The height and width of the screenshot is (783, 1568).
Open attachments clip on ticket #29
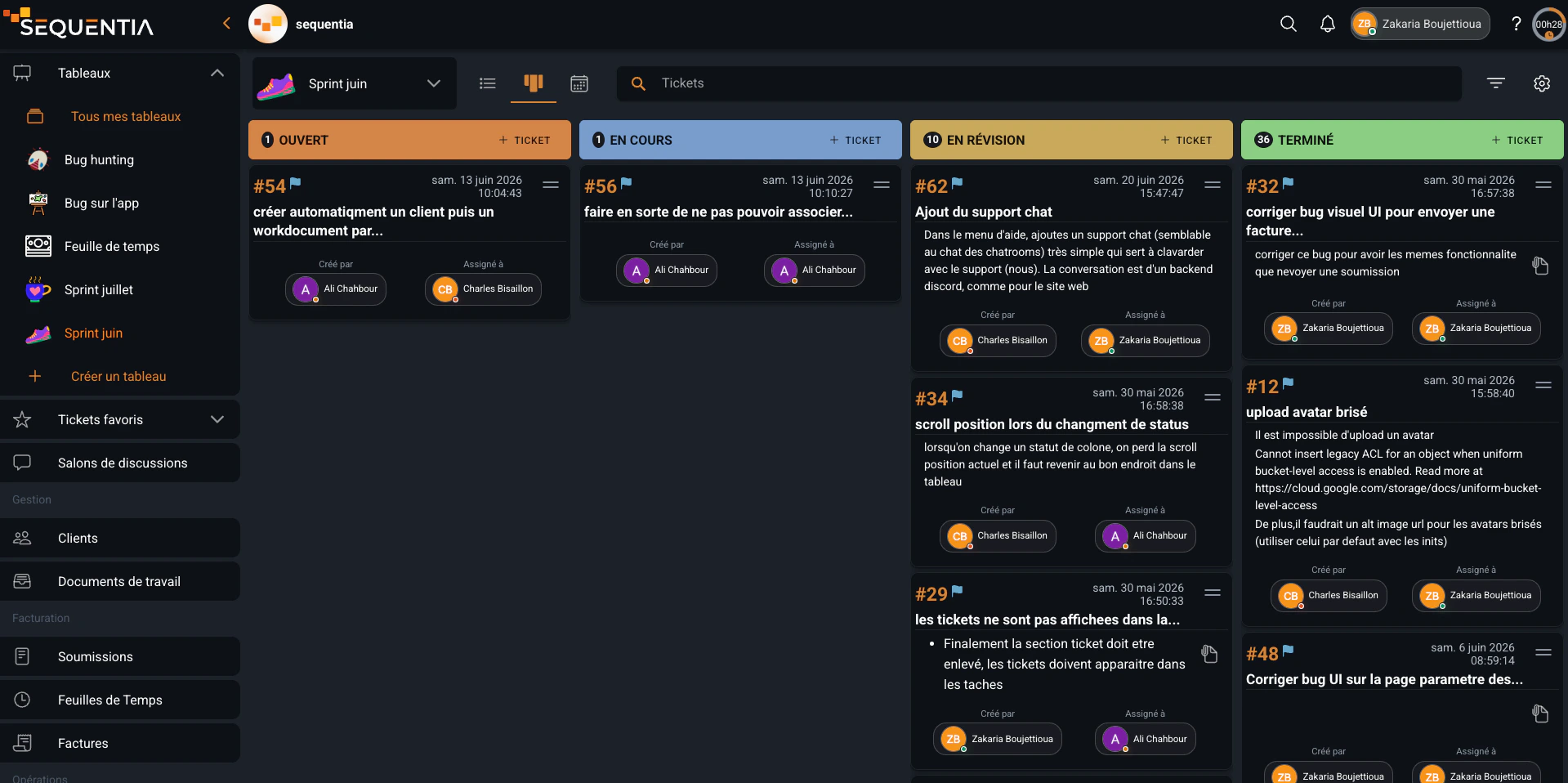[1209, 654]
